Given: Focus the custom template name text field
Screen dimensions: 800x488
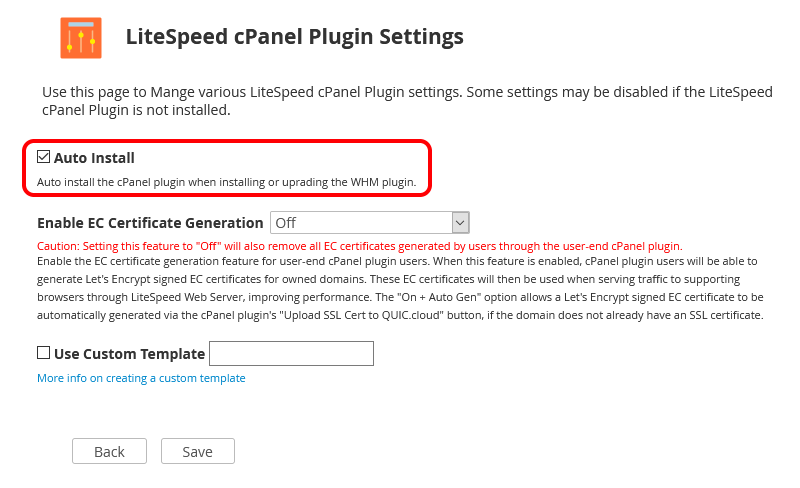Looking at the screenshot, I should (x=291, y=353).
